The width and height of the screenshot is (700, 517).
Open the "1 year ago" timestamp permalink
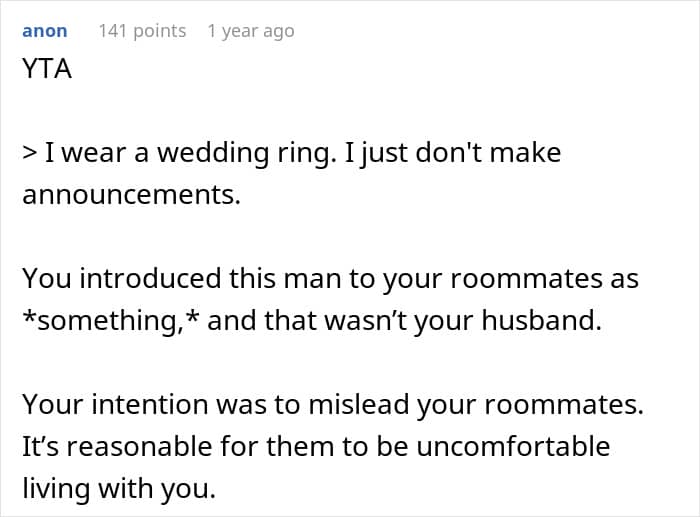251,31
